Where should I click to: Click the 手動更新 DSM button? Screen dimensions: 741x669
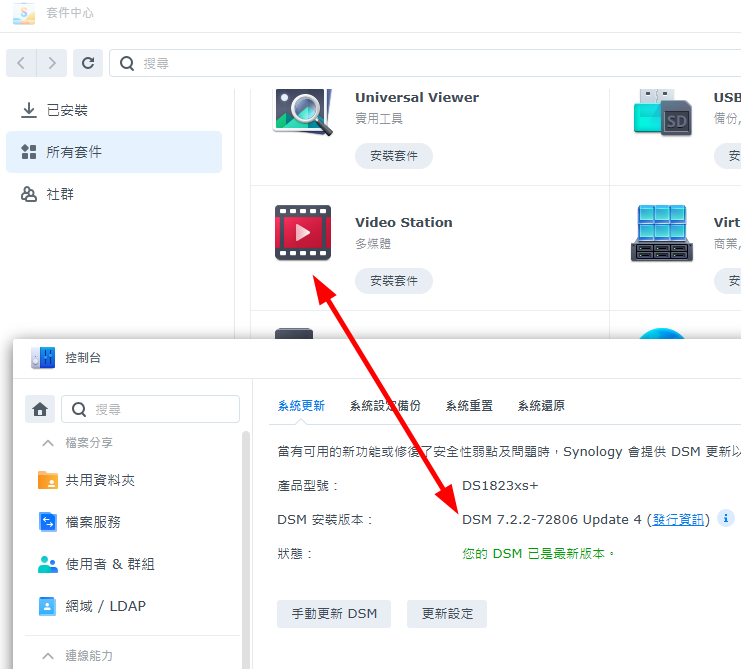[x=334, y=614]
